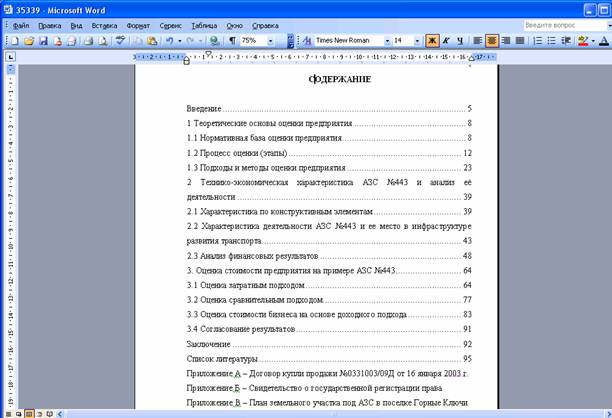Open the Вставка menu
This screenshot has width=612, height=418.
(x=104, y=26)
